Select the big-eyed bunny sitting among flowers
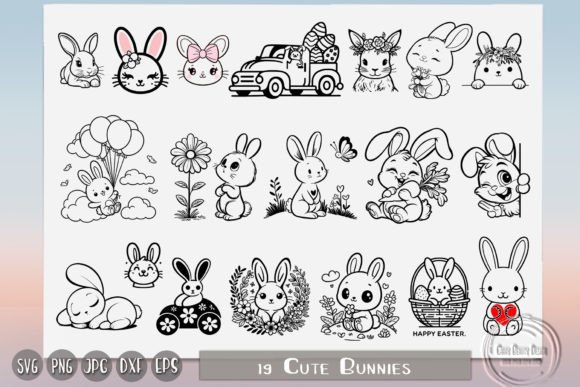Screen dimensions: 580x387 pos(357,296)
